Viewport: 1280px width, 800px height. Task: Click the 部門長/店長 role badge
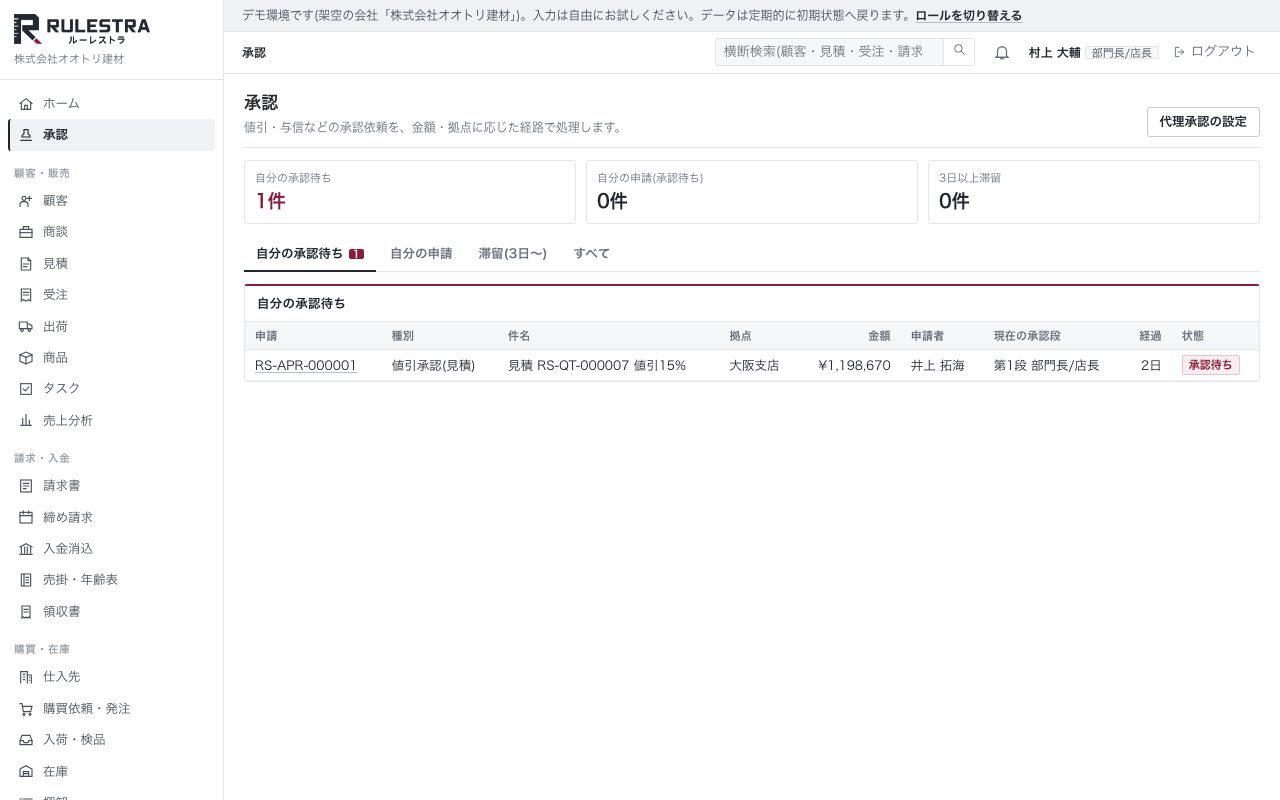coord(1122,53)
